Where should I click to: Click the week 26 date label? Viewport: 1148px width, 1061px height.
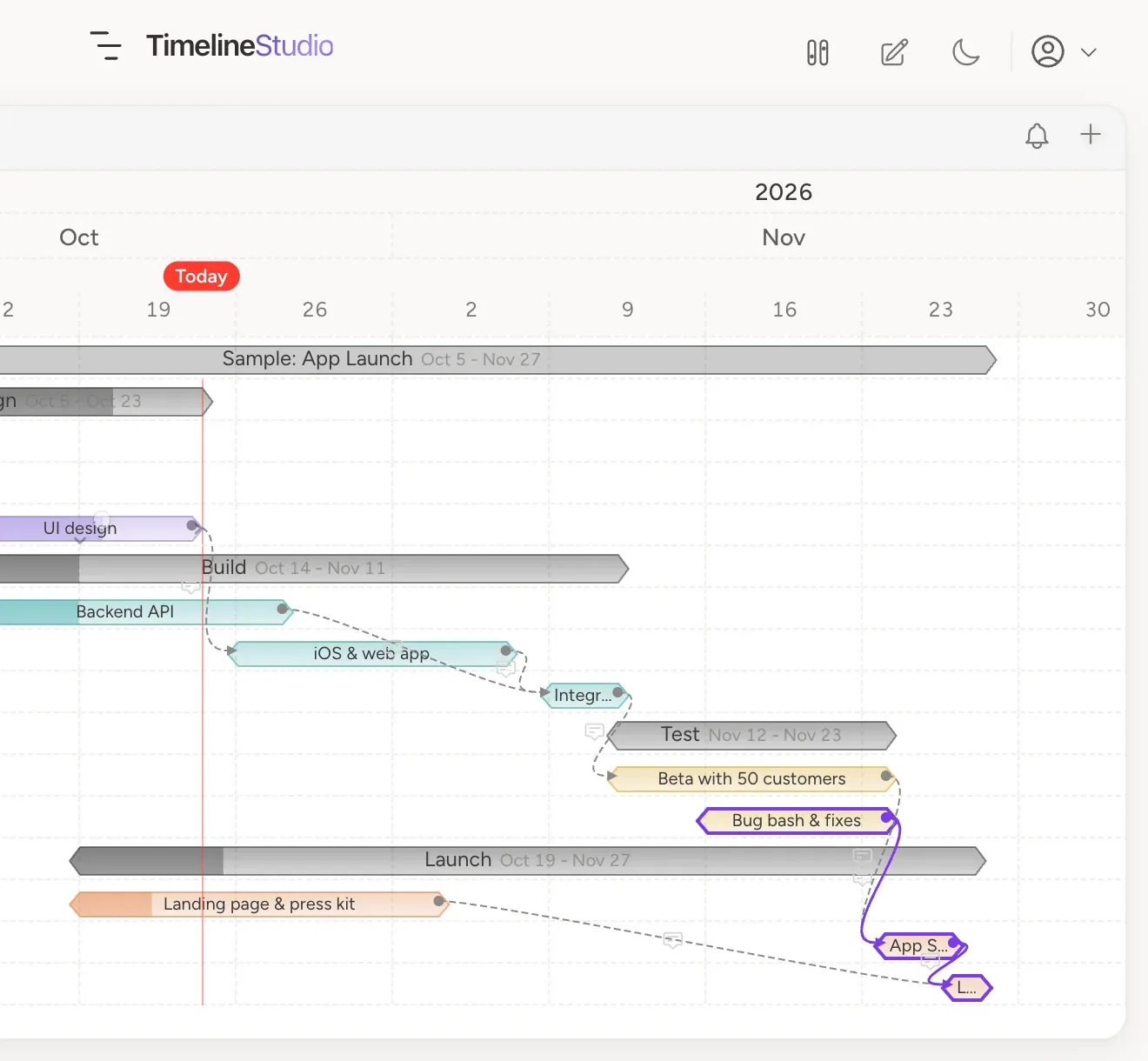pyautogui.click(x=315, y=310)
